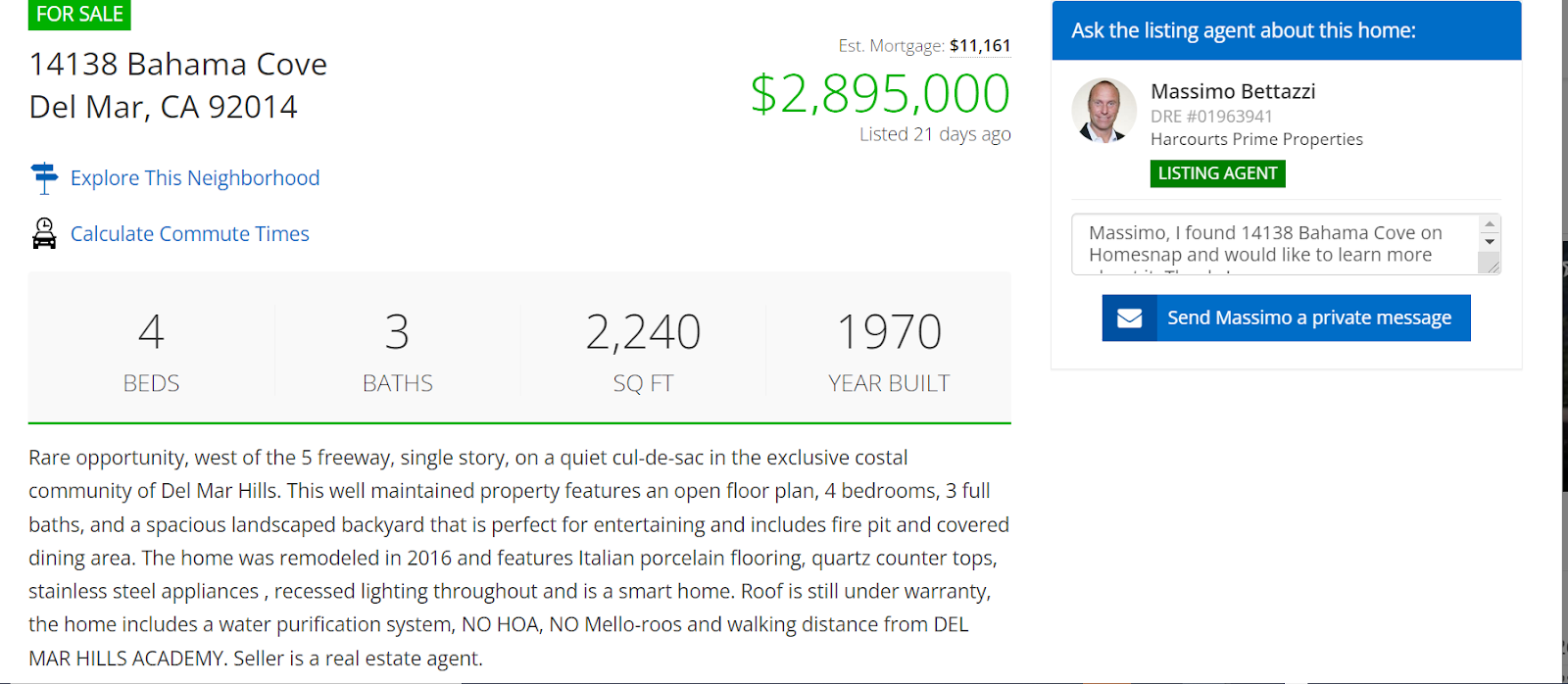Click the envelope icon on the send button

(x=1129, y=318)
